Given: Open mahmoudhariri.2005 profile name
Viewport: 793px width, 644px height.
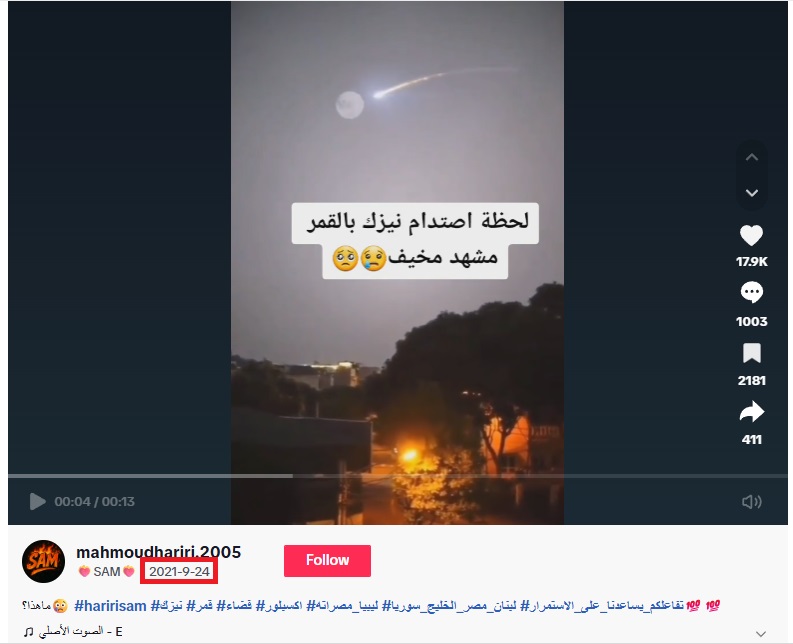Looking at the screenshot, I should [x=158, y=552].
